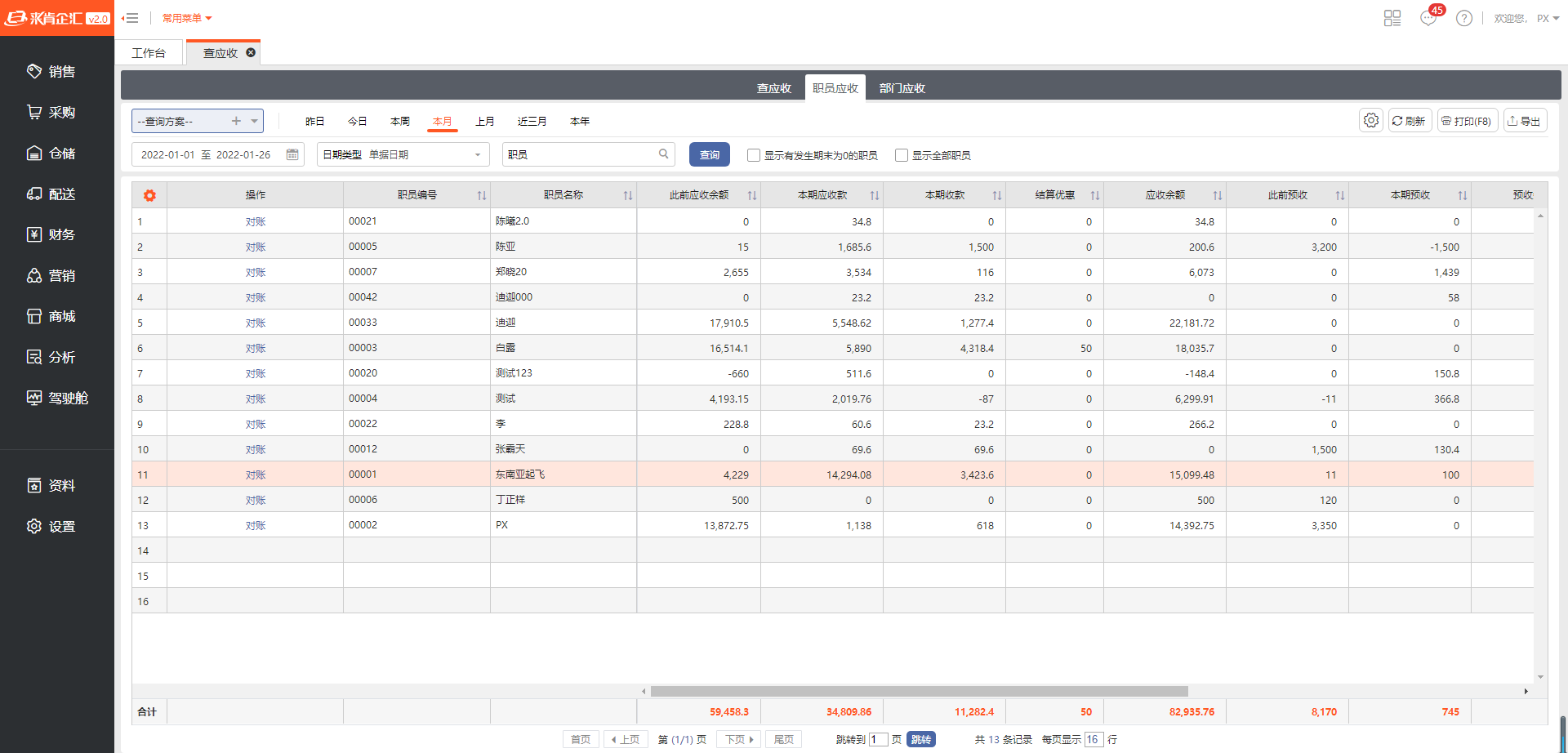The image size is (1568, 753).
Task: Check the 显示全部职员 checkbox
Action: (x=902, y=155)
